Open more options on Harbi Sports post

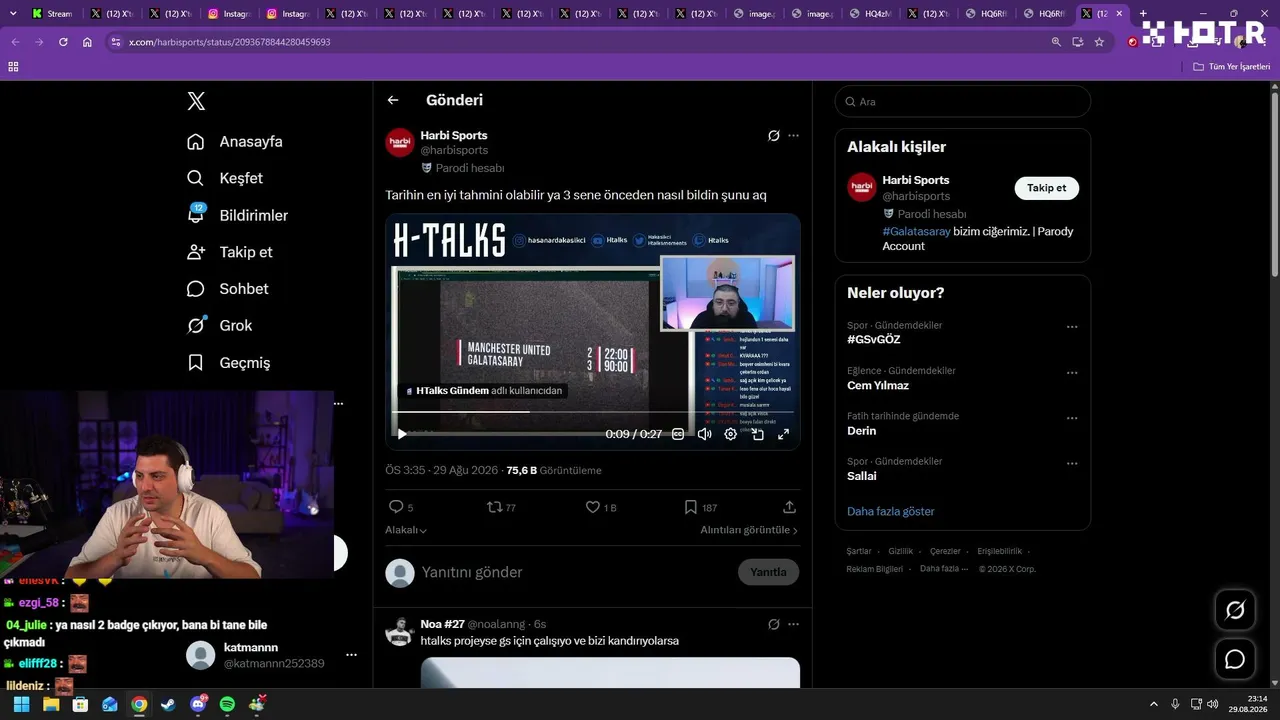point(793,136)
